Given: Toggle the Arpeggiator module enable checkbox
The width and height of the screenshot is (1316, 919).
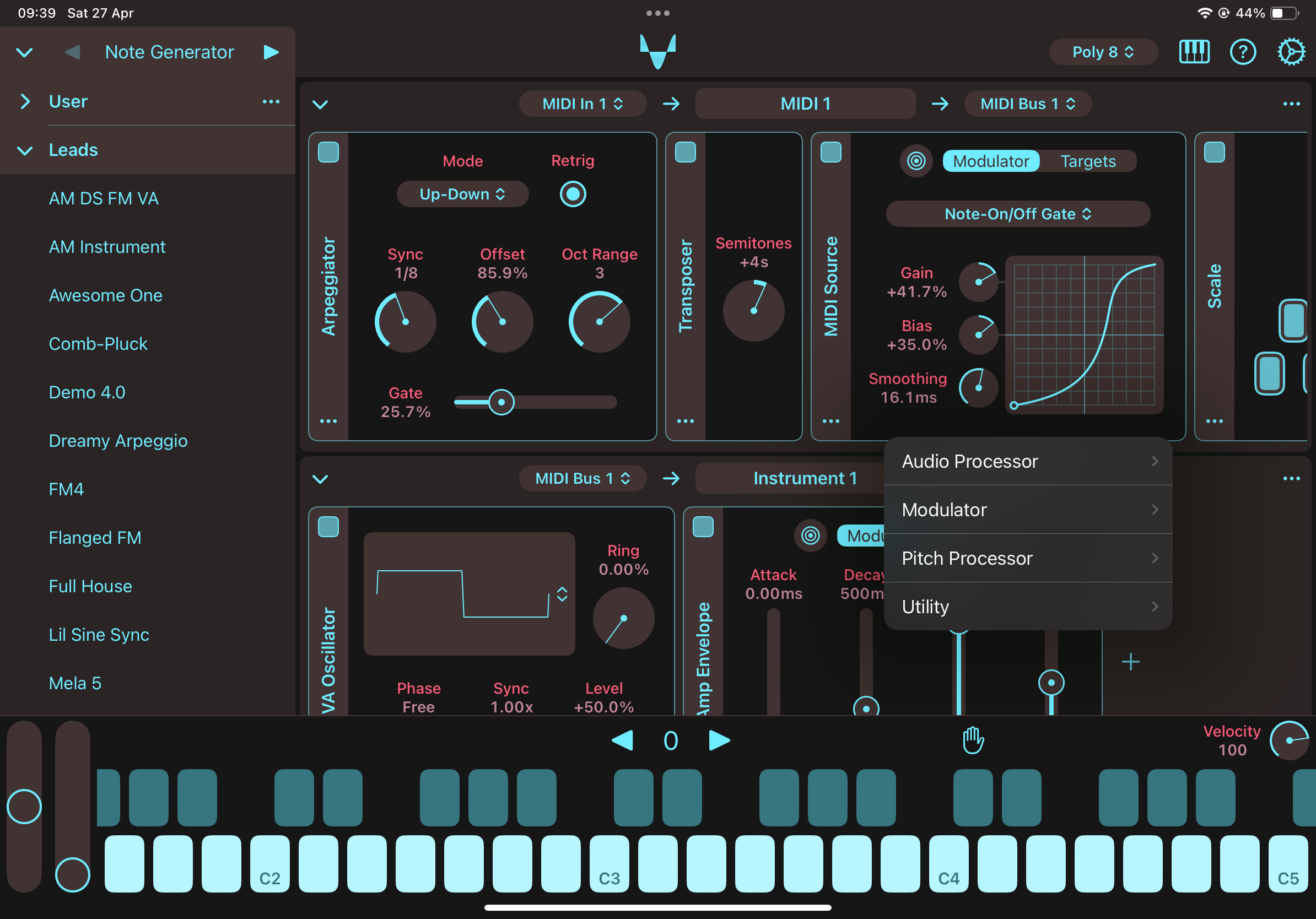Looking at the screenshot, I should click(328, 153).
